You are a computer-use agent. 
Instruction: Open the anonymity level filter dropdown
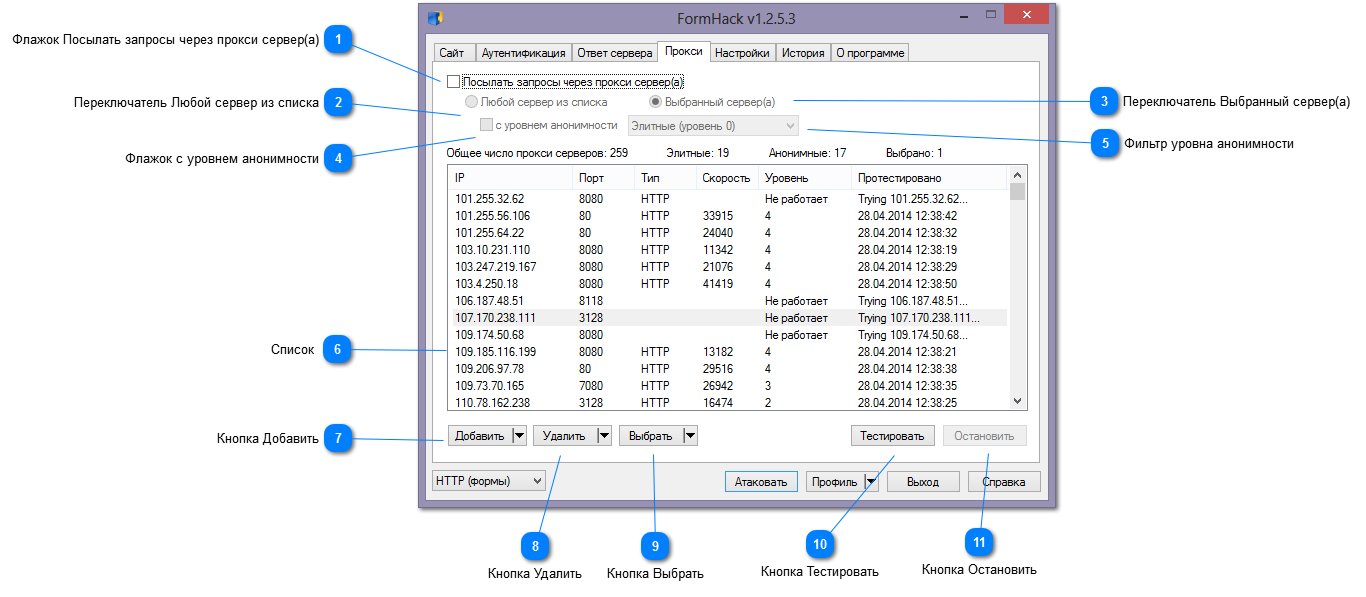(790, 126)
